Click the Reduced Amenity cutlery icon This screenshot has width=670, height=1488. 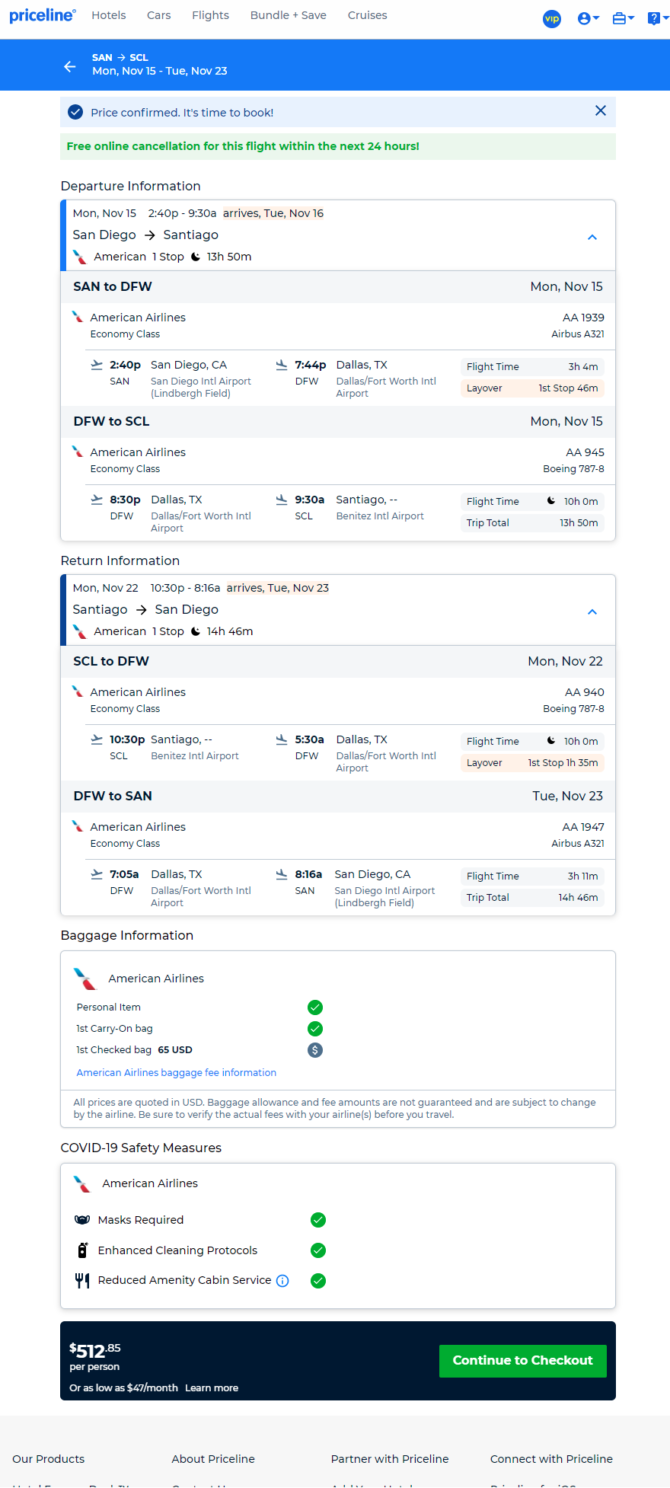(83, 1281)
